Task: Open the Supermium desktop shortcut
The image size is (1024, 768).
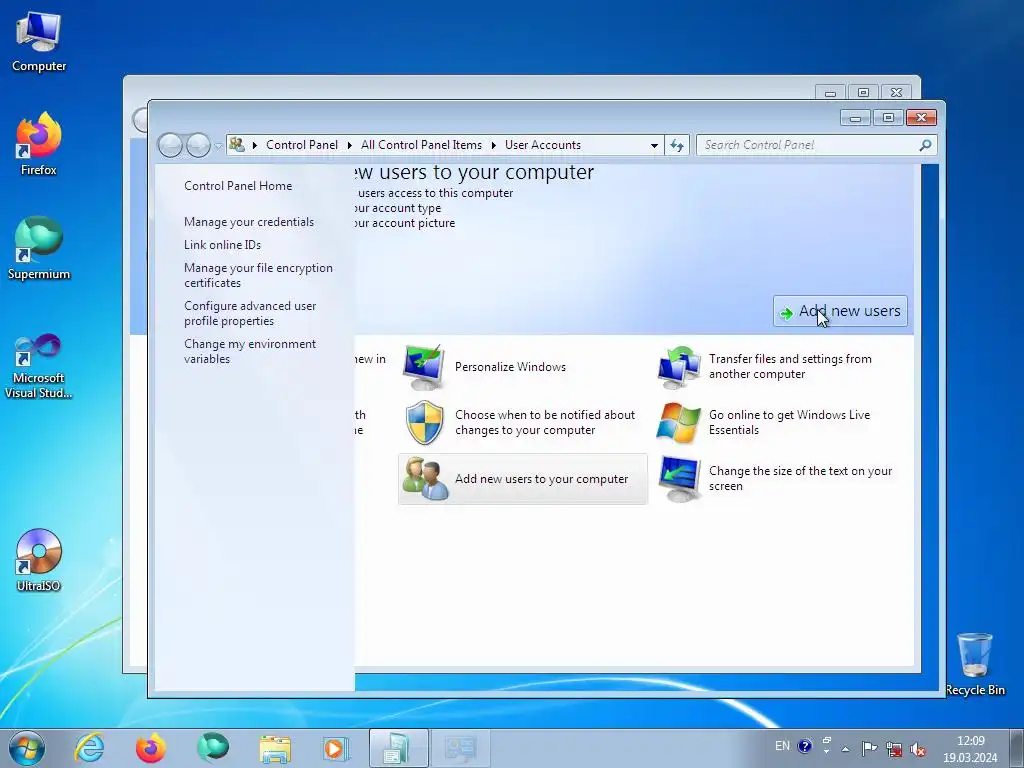Action: coord(39,248)
